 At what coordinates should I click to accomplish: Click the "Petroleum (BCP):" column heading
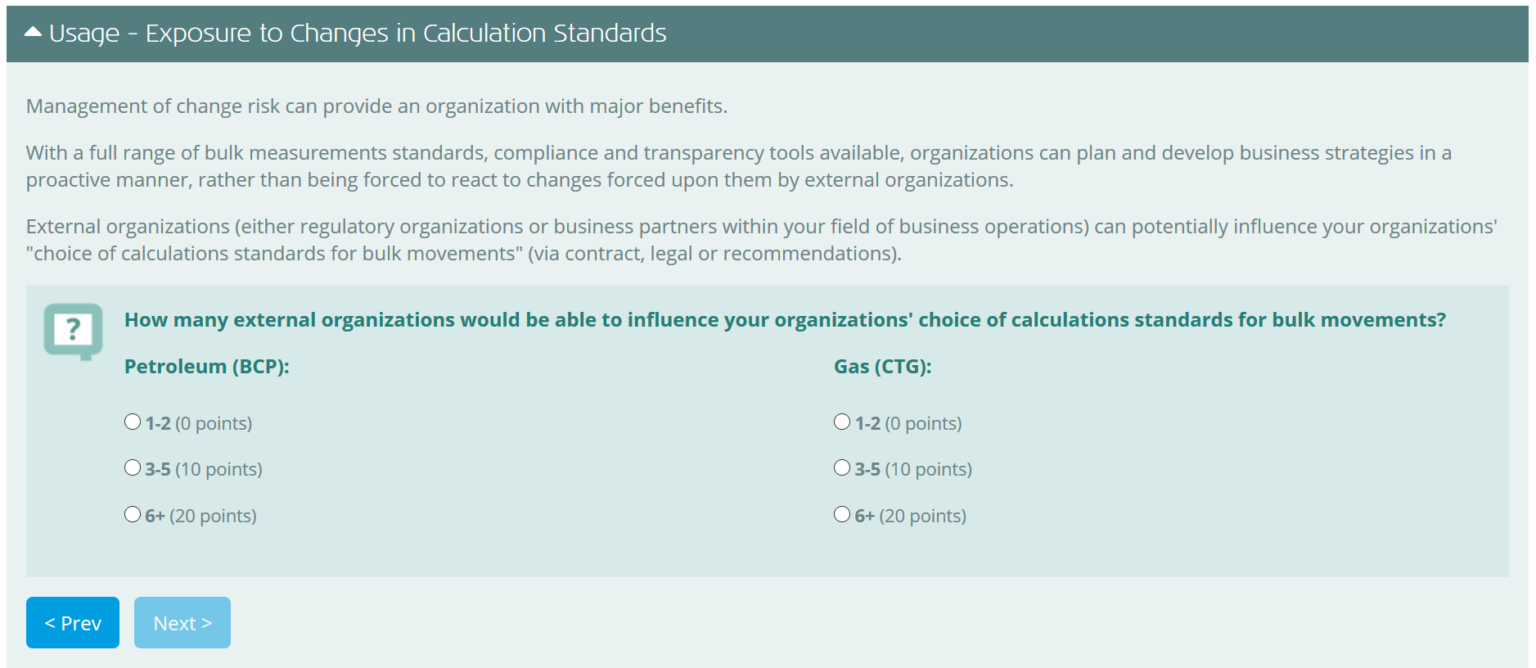(x=207, y=366)
